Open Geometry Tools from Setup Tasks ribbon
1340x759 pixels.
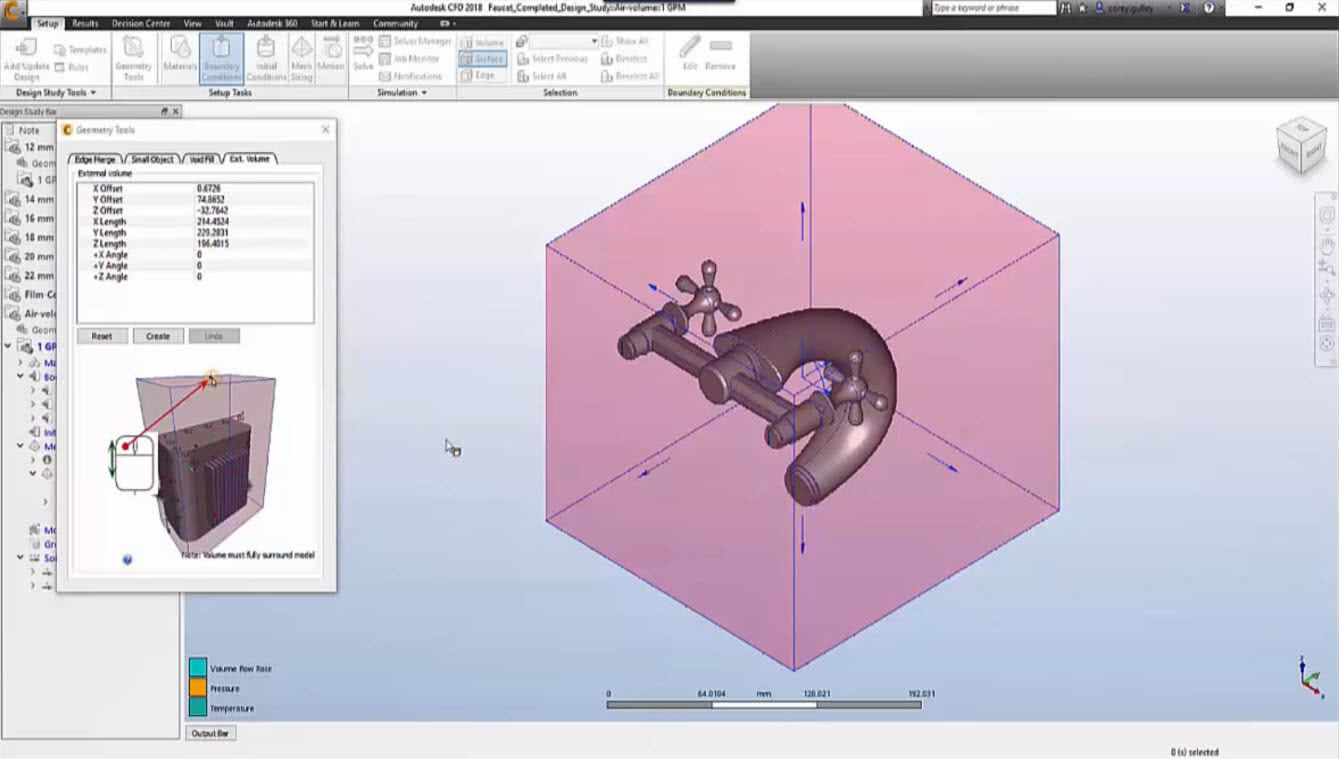tap(134, 55)
